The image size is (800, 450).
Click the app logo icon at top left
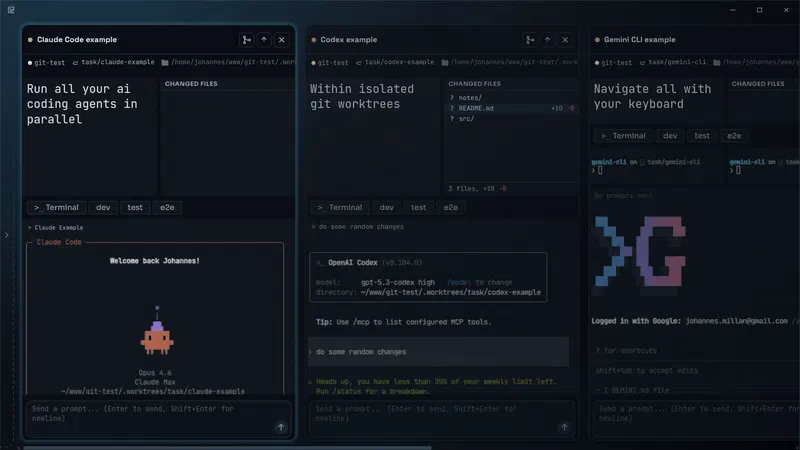tap(11, 10)
